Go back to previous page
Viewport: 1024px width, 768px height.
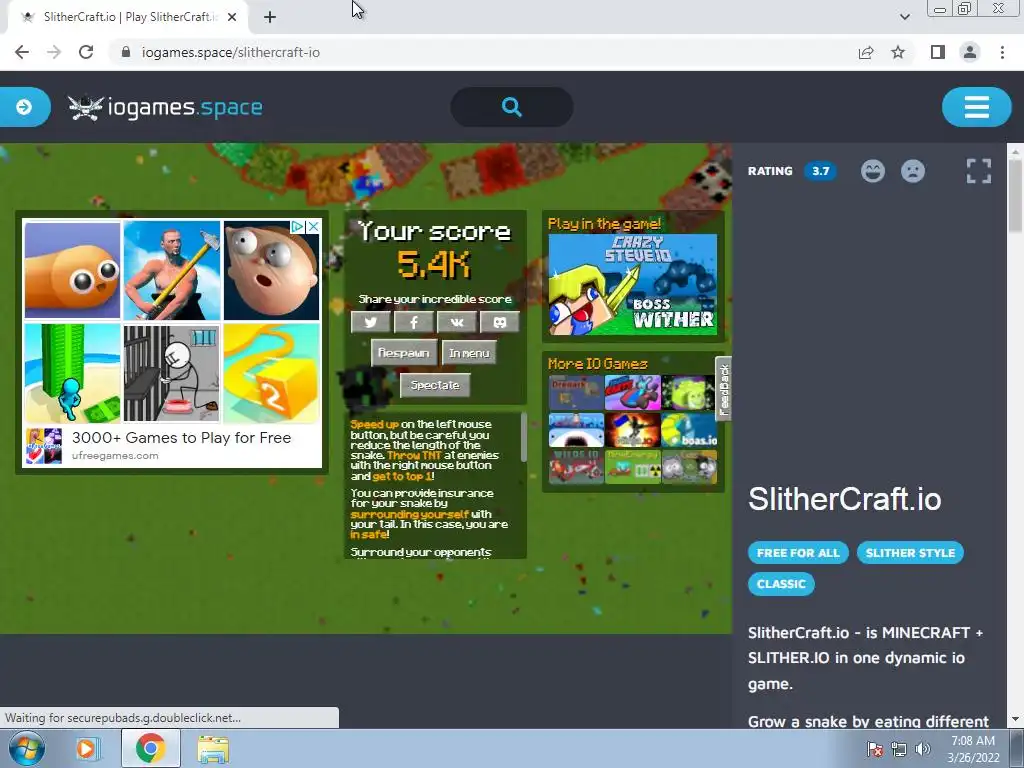[22, 52]
